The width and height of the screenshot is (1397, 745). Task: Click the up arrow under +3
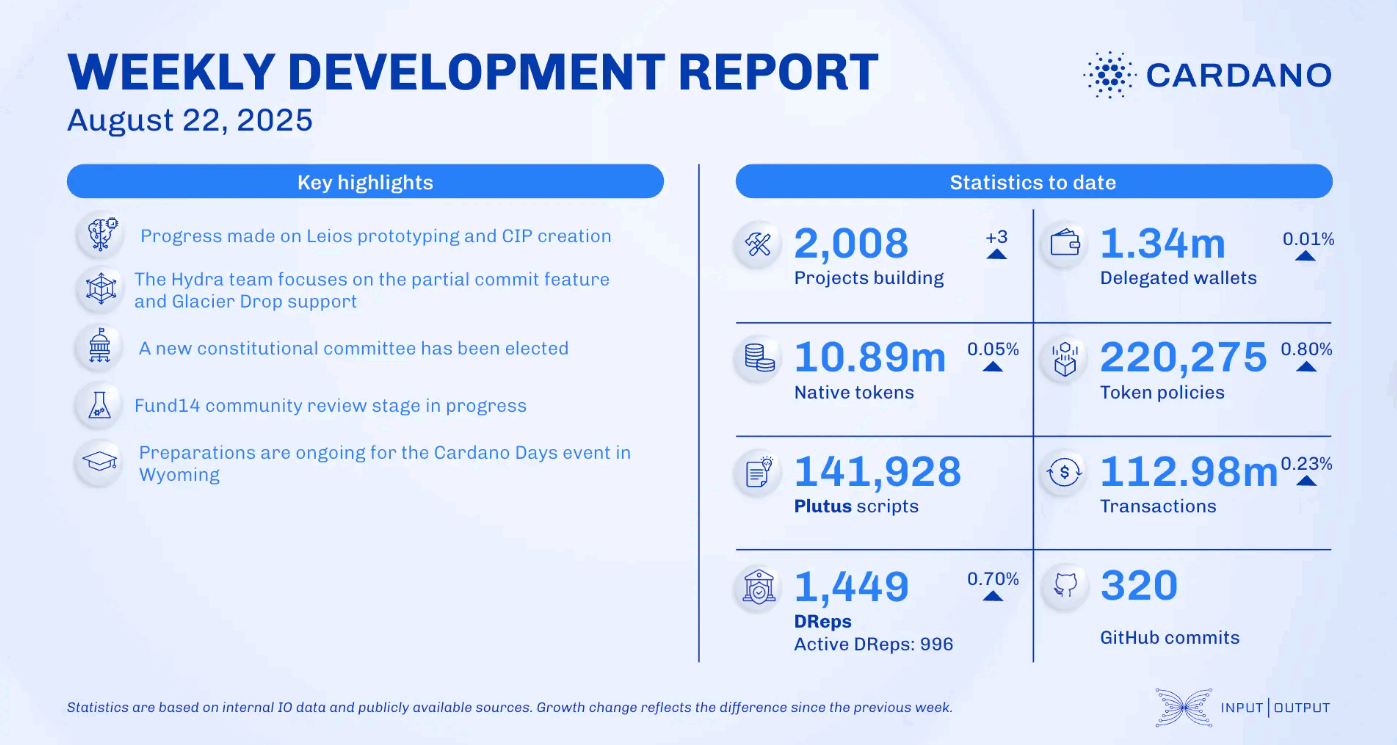(996, 254)
